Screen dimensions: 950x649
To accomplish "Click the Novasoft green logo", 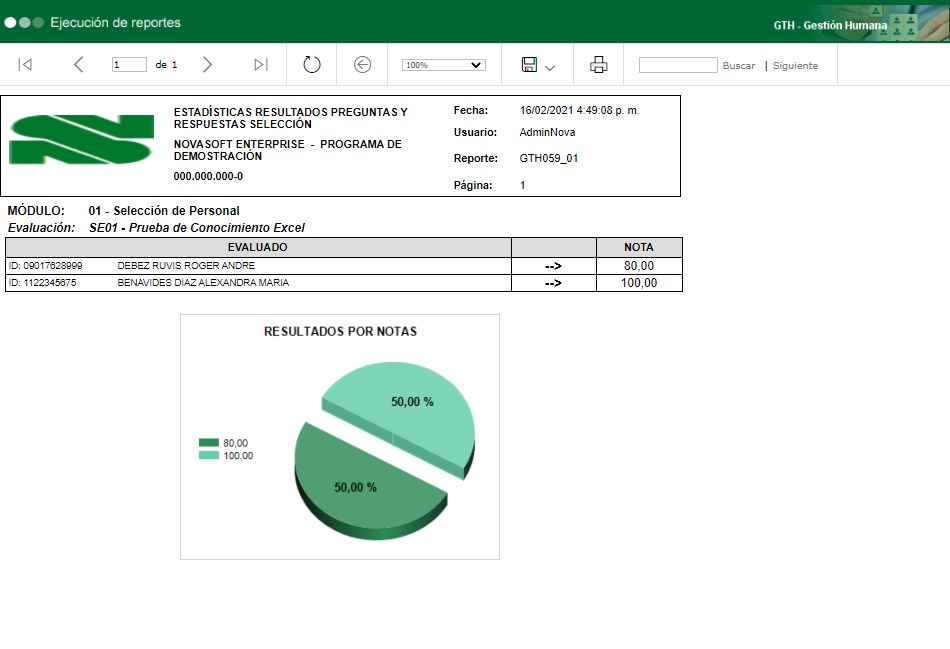I will [81, 139].
